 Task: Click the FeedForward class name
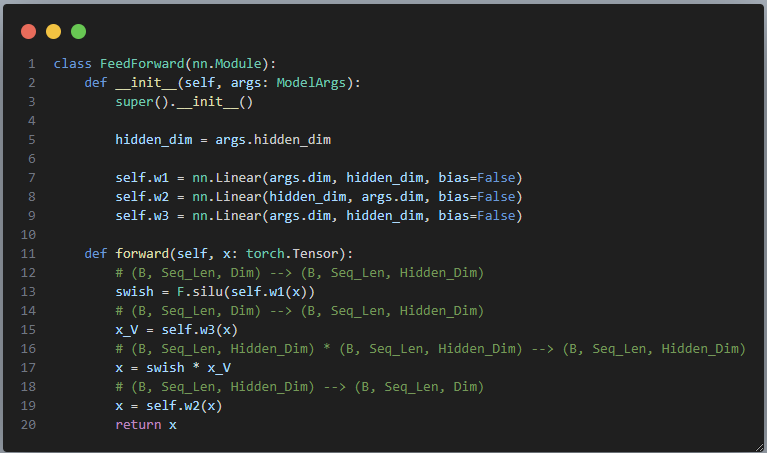[x=142, y=64]
